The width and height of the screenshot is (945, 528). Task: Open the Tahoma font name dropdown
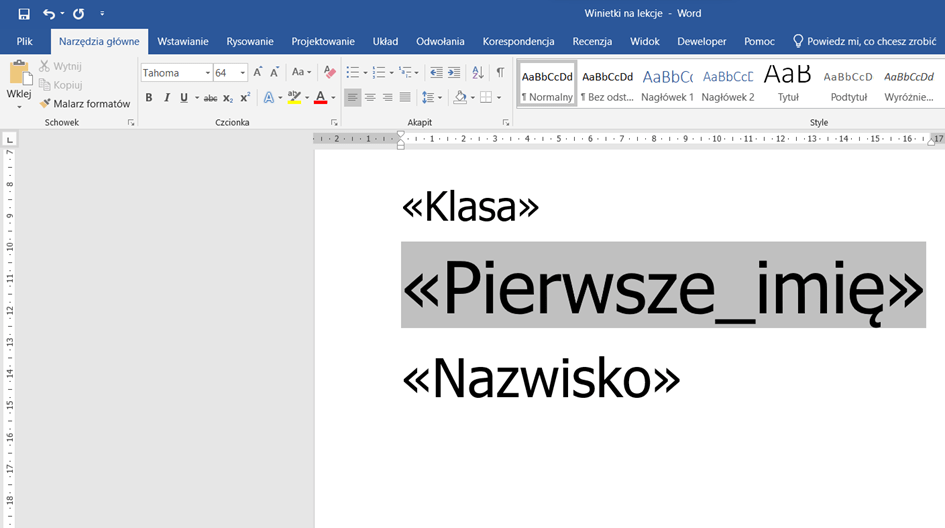[208, 73]
